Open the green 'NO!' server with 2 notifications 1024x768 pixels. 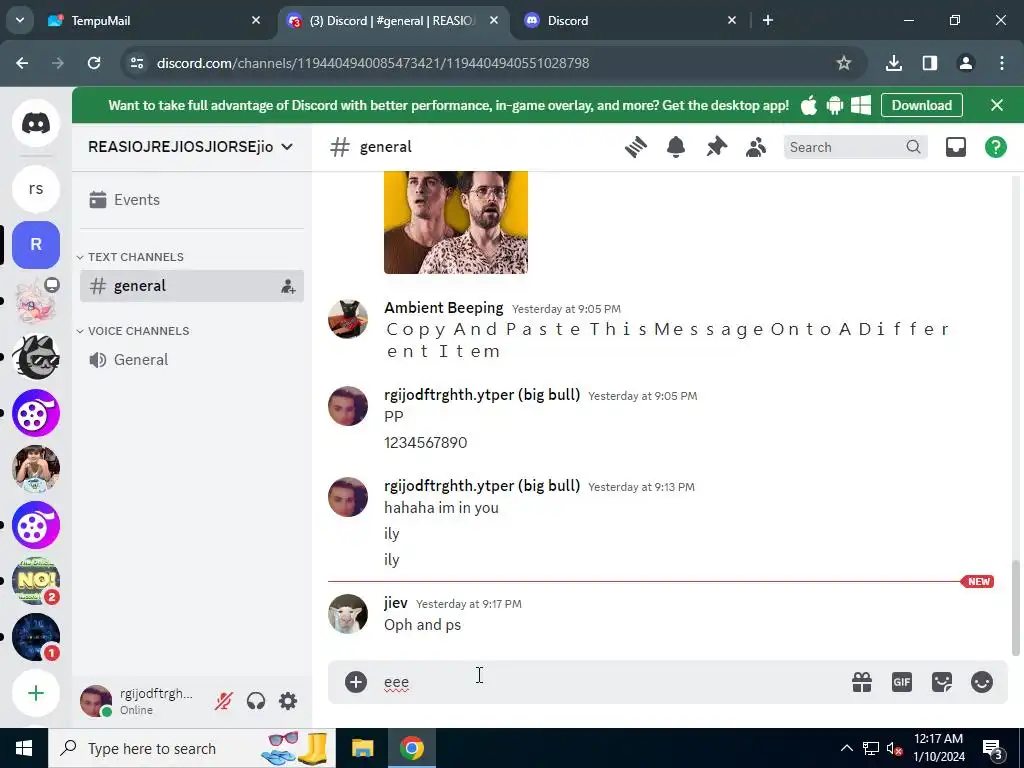[x=36, y=581]
